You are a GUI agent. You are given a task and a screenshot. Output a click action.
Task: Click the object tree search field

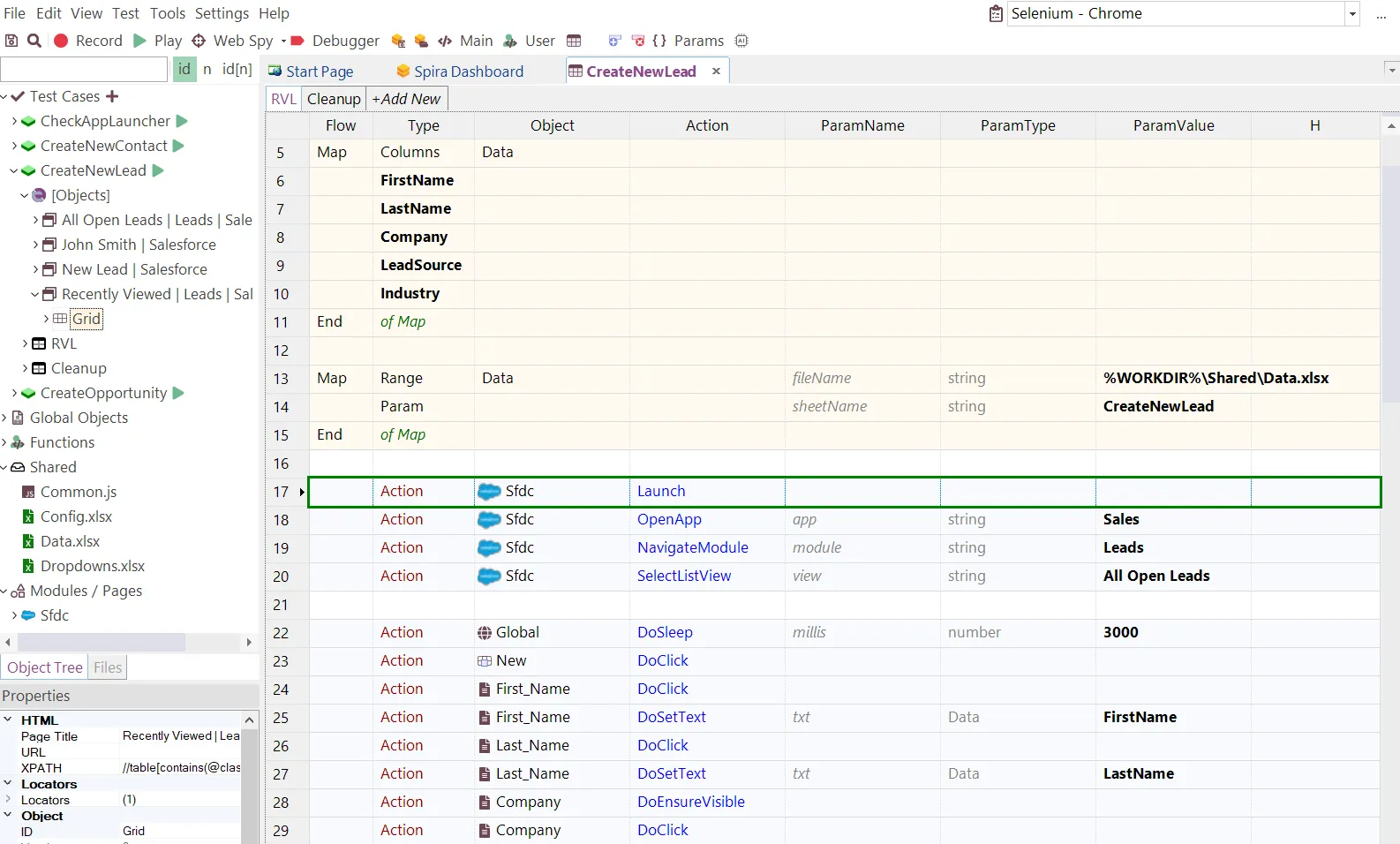point(84,69)
